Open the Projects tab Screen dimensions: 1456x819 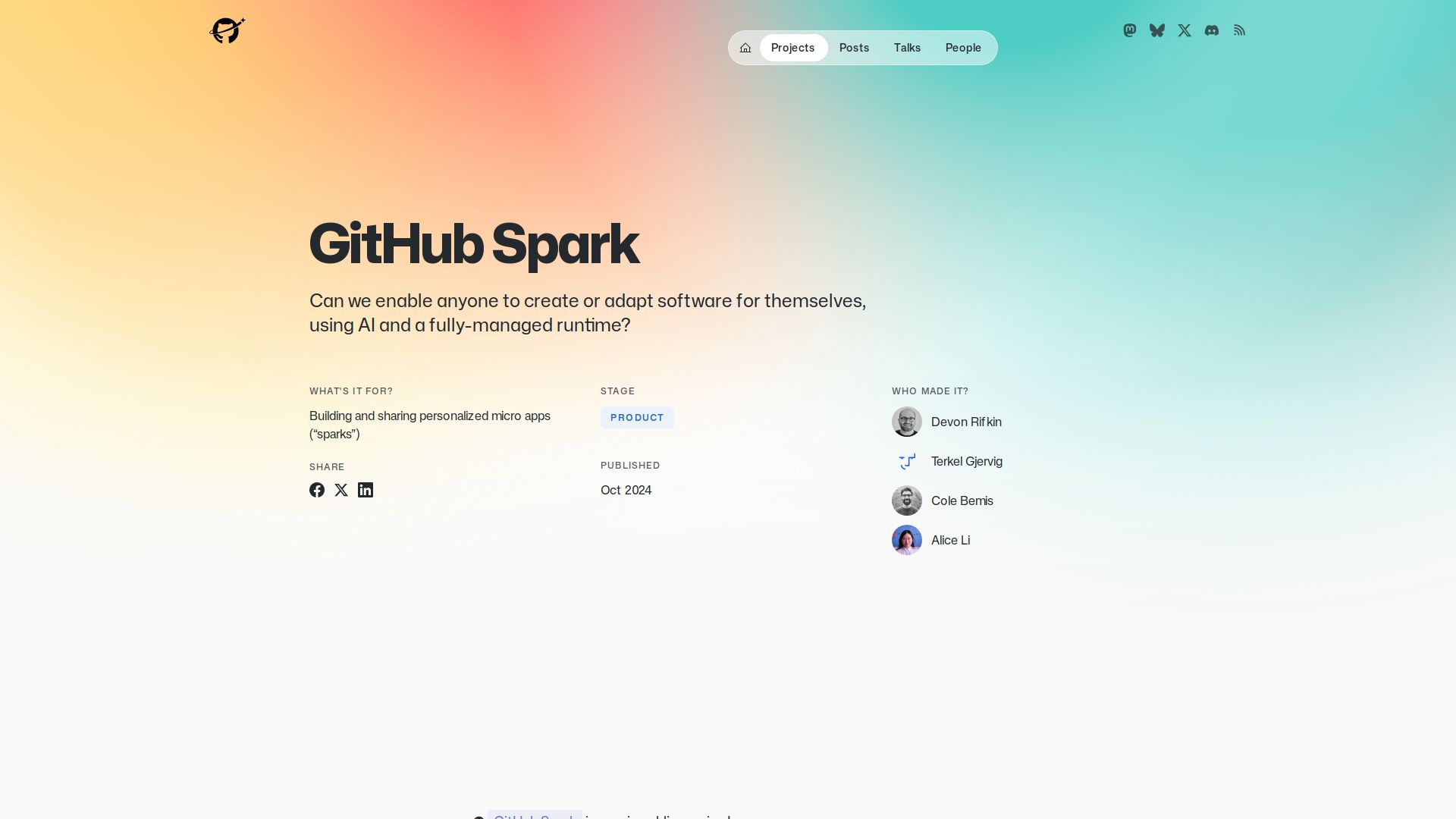[792, 48]
